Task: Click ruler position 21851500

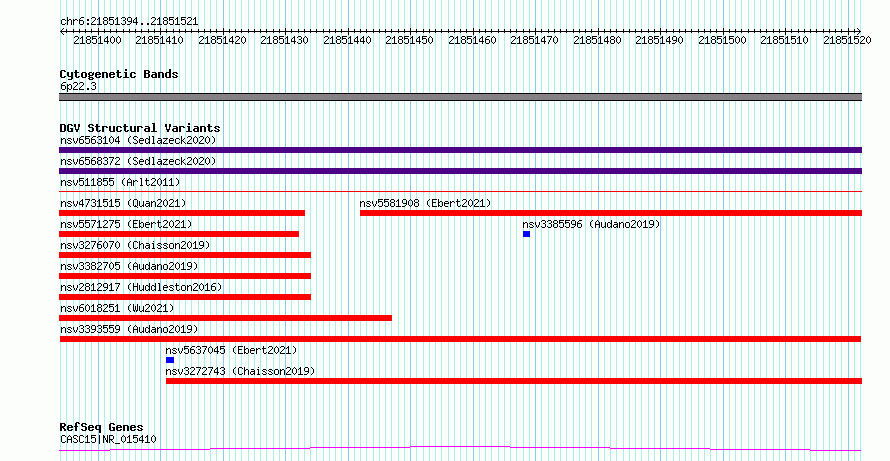Action: pos(722,40)
